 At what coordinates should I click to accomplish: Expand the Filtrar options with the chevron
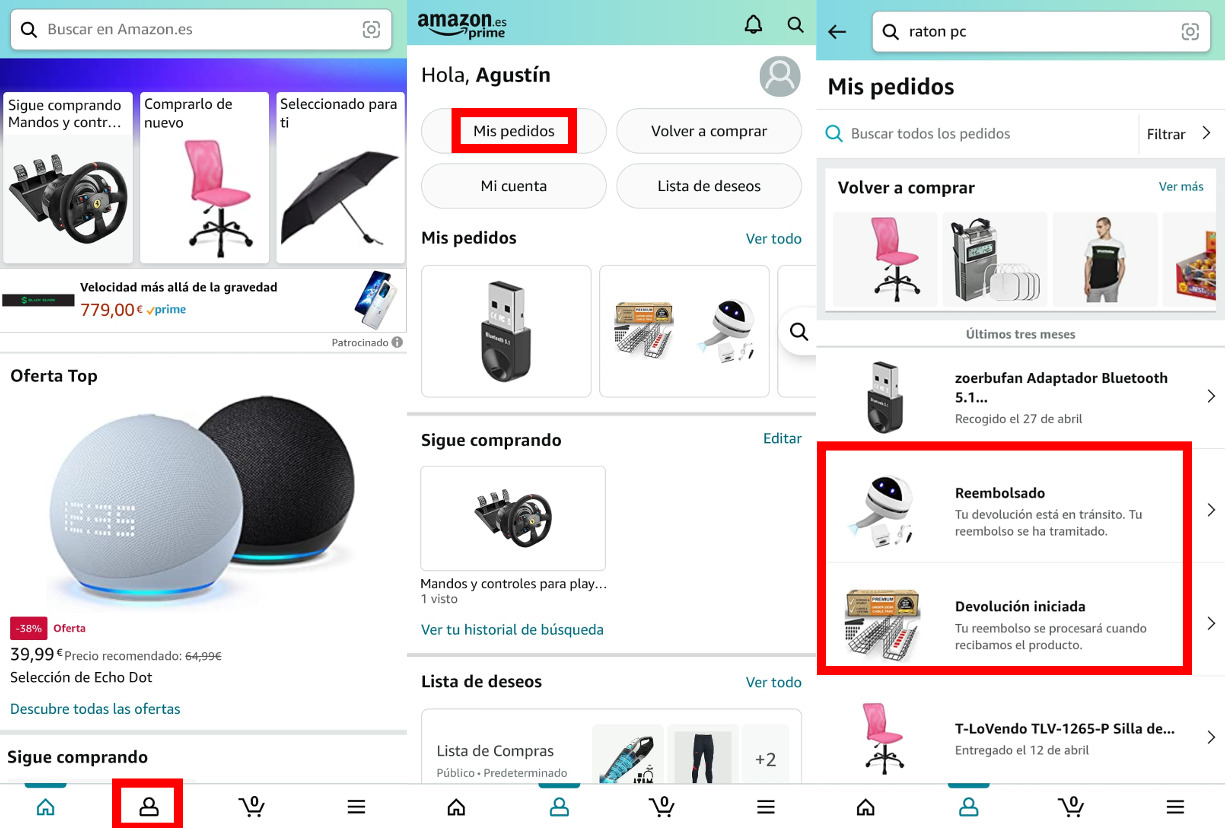pos(1206,133)
